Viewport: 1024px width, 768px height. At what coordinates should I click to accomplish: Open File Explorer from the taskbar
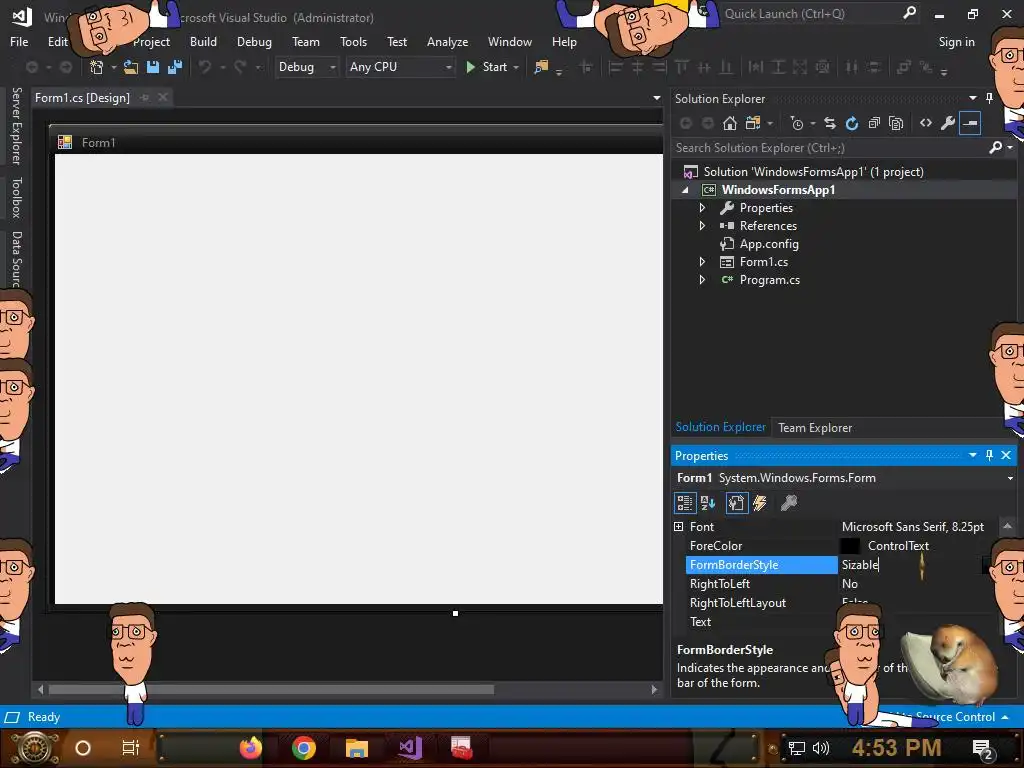coord(357,748)
